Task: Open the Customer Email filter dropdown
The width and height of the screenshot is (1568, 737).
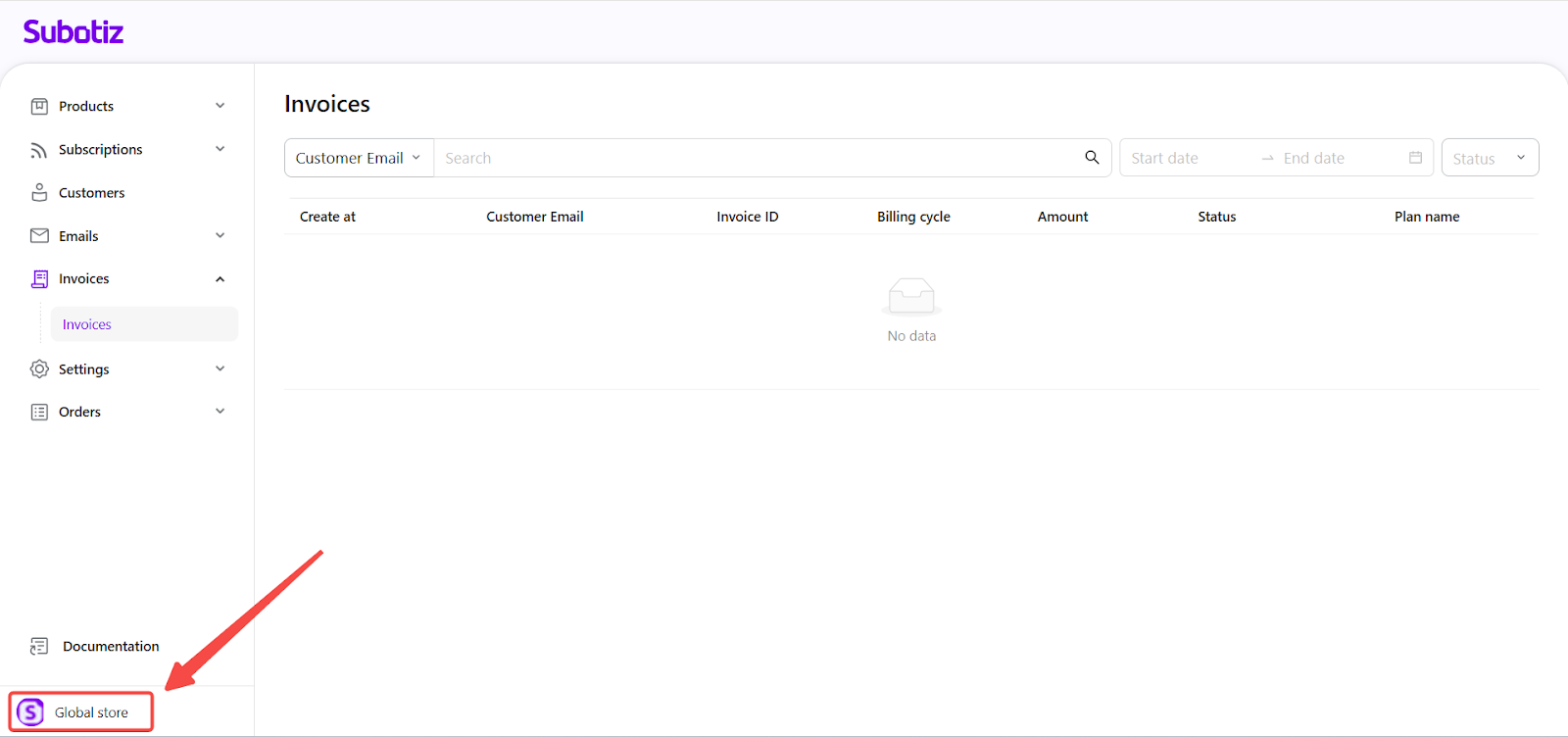Action: click(359, 158)
